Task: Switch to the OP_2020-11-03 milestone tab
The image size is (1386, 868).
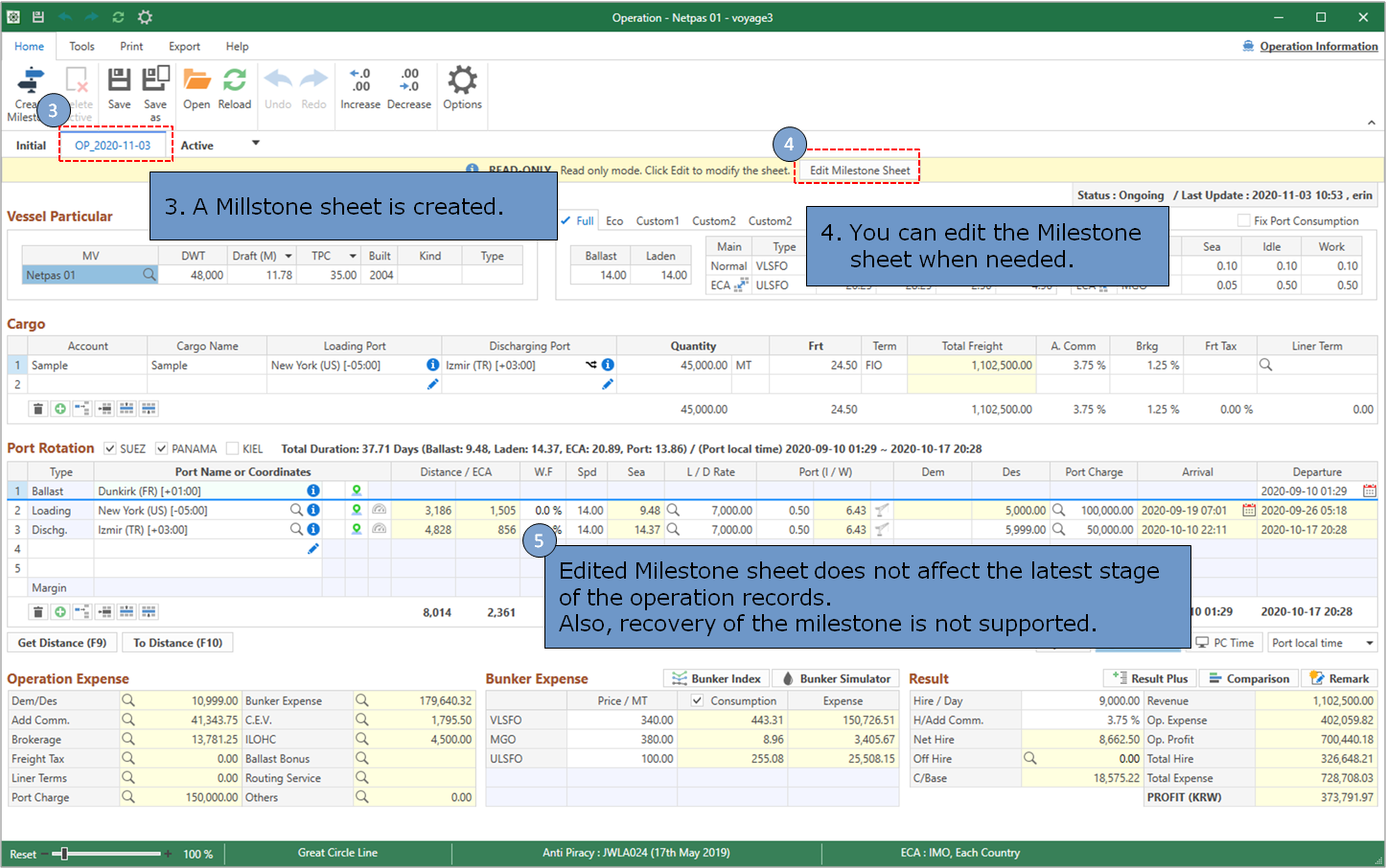Action: [112, 146]
